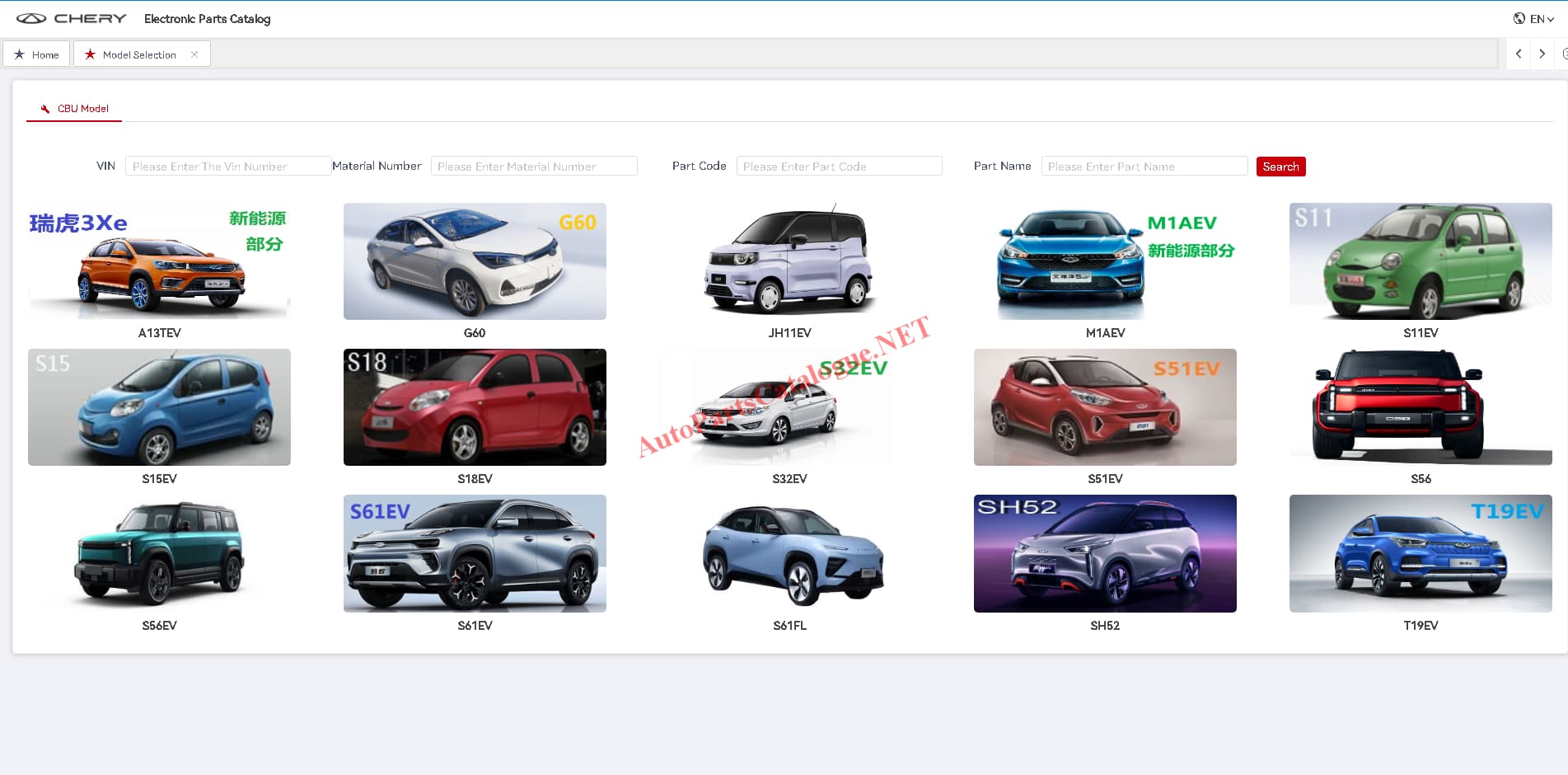Viewport: 1568px width, 775px height.
Task: Open the JH11EV mini car thumbnail
Action: 789,261
